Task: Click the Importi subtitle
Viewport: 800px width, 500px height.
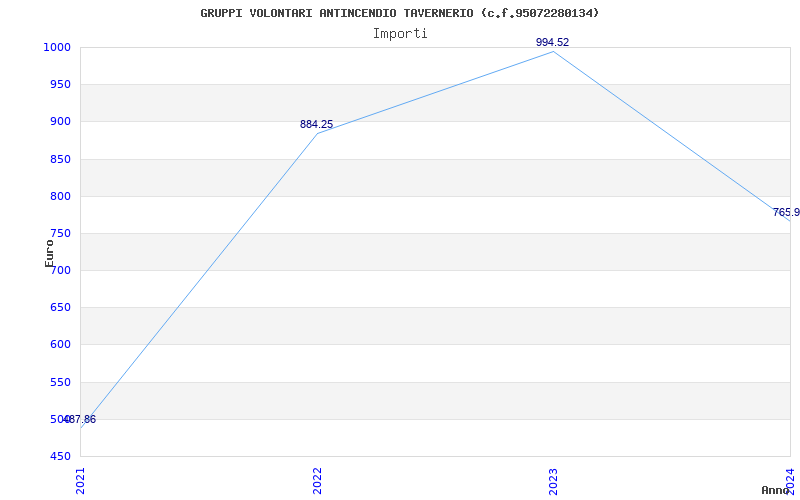Action: [x=400, y=34]
